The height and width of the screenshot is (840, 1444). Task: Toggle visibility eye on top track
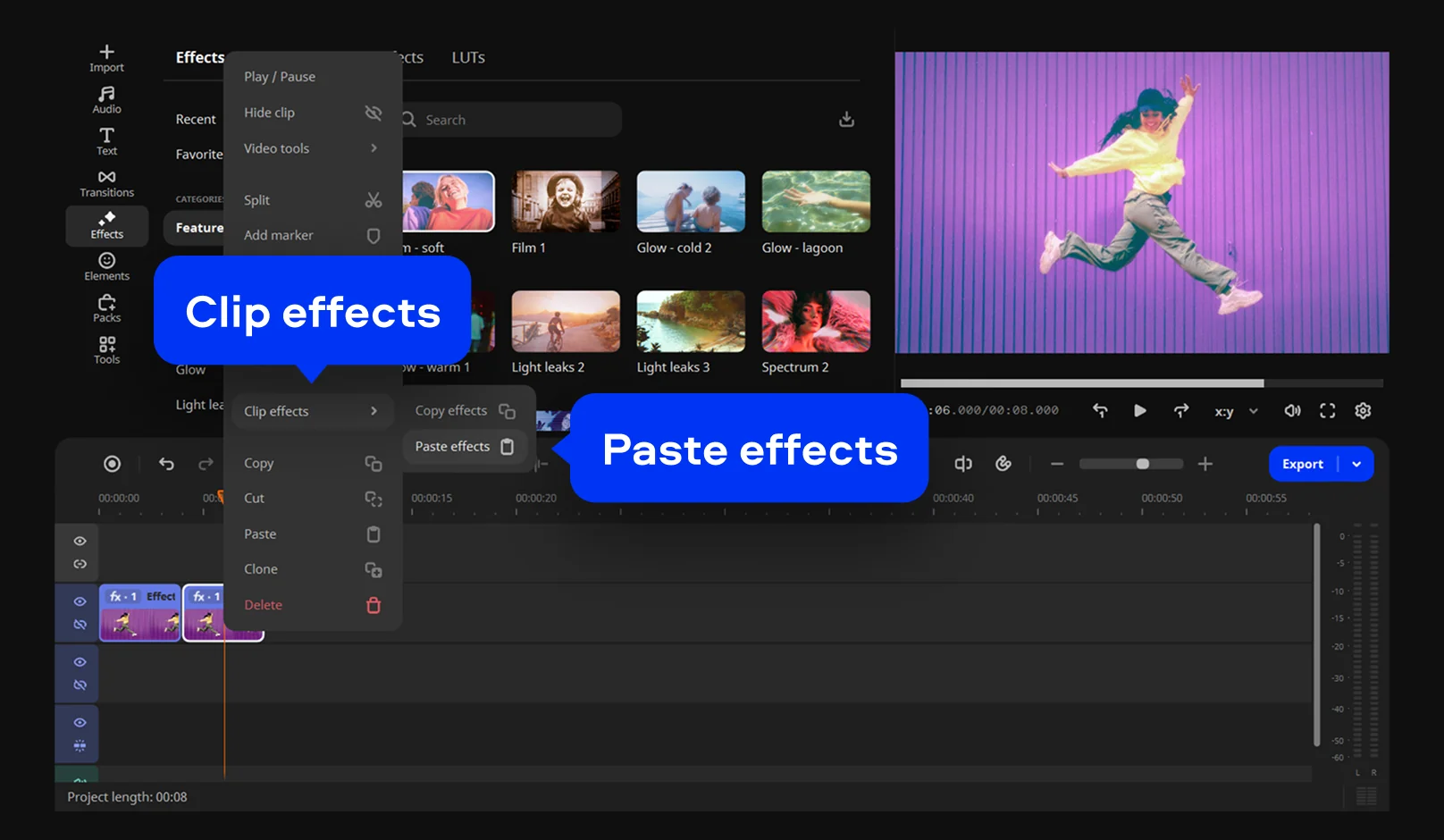(x=80, y=542)
